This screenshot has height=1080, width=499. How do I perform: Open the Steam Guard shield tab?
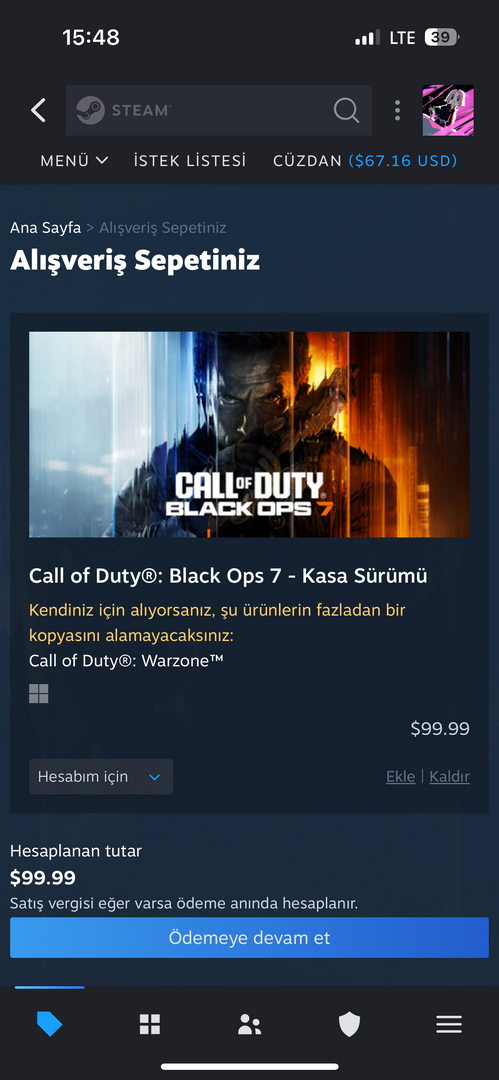point(349,1025)
